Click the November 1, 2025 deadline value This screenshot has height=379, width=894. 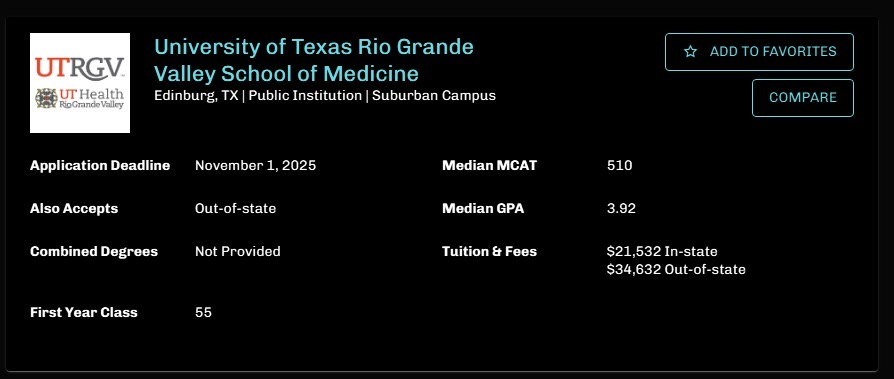click(255, 166)
